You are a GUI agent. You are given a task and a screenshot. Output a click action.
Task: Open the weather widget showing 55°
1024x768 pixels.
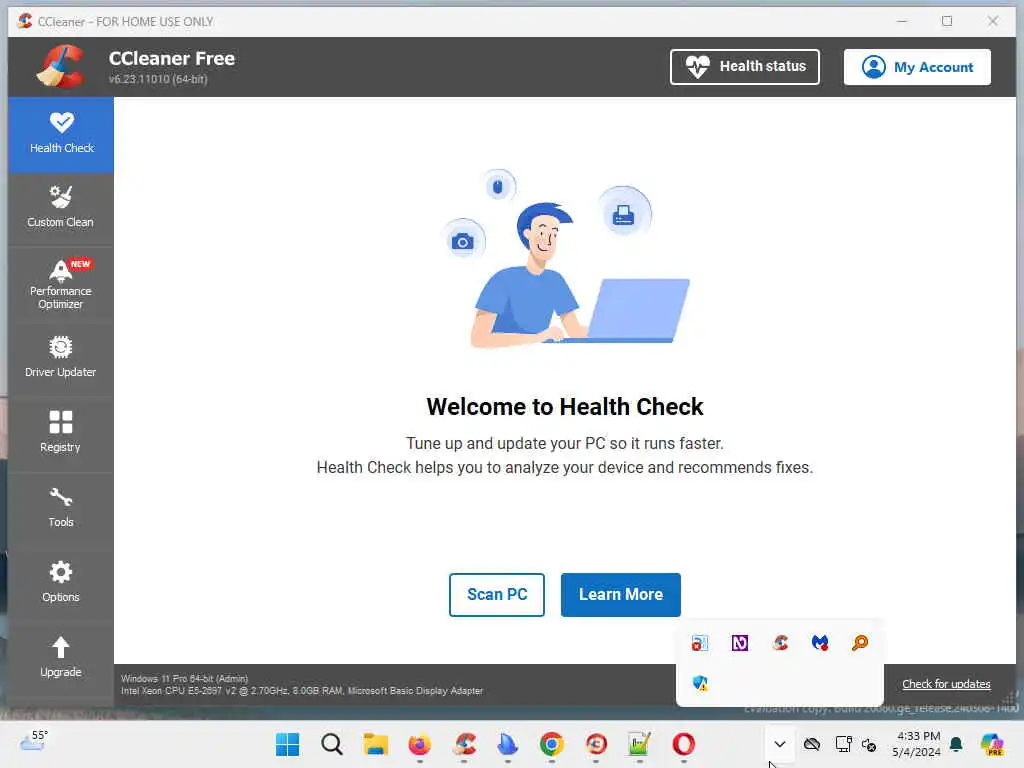click(33, 742)
